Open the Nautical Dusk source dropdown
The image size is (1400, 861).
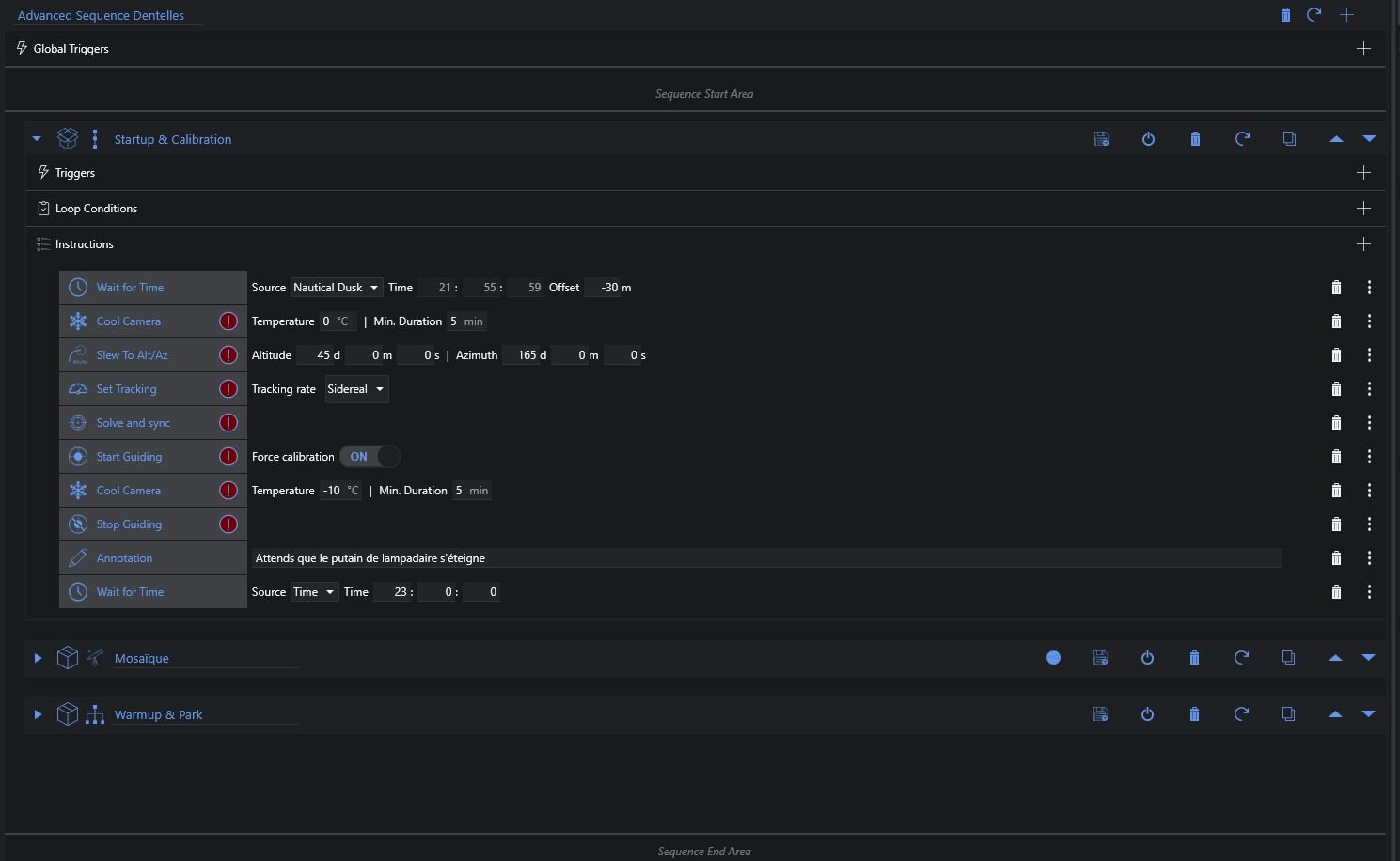pyautogui.click(x=336, y=288)
